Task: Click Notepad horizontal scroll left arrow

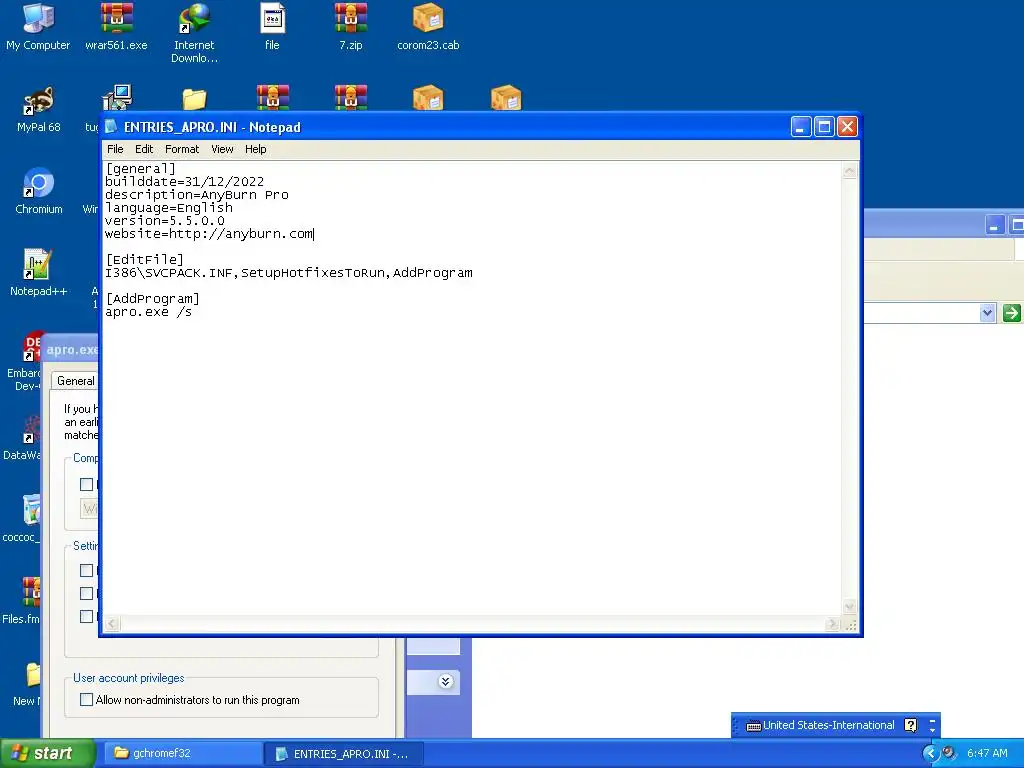Action: [x=112, y=624]
